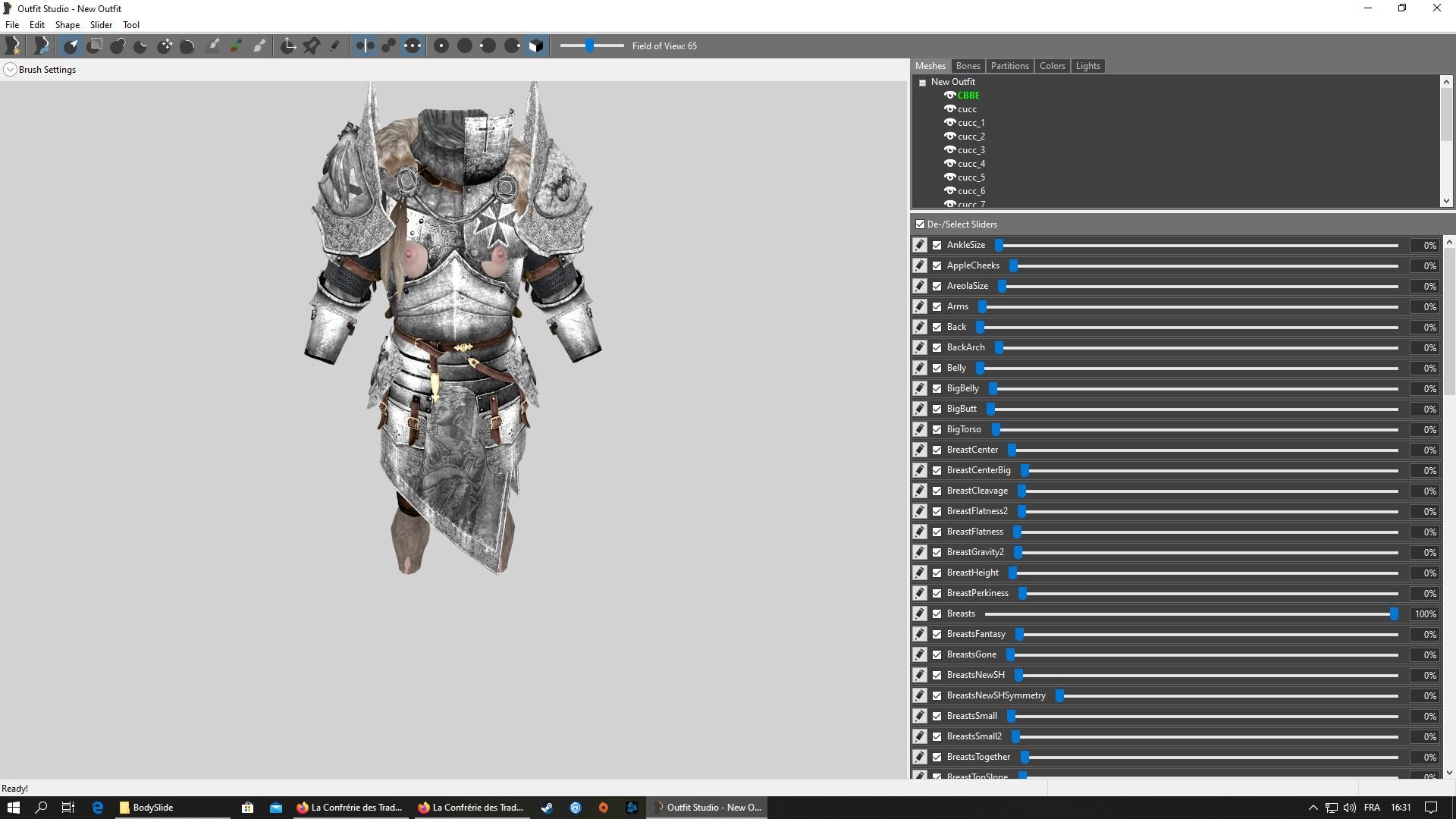Pick the Mask brush tool icon
Image resolution: width=1456 pixels, height=819 pixels.
(x=95, y=46)
